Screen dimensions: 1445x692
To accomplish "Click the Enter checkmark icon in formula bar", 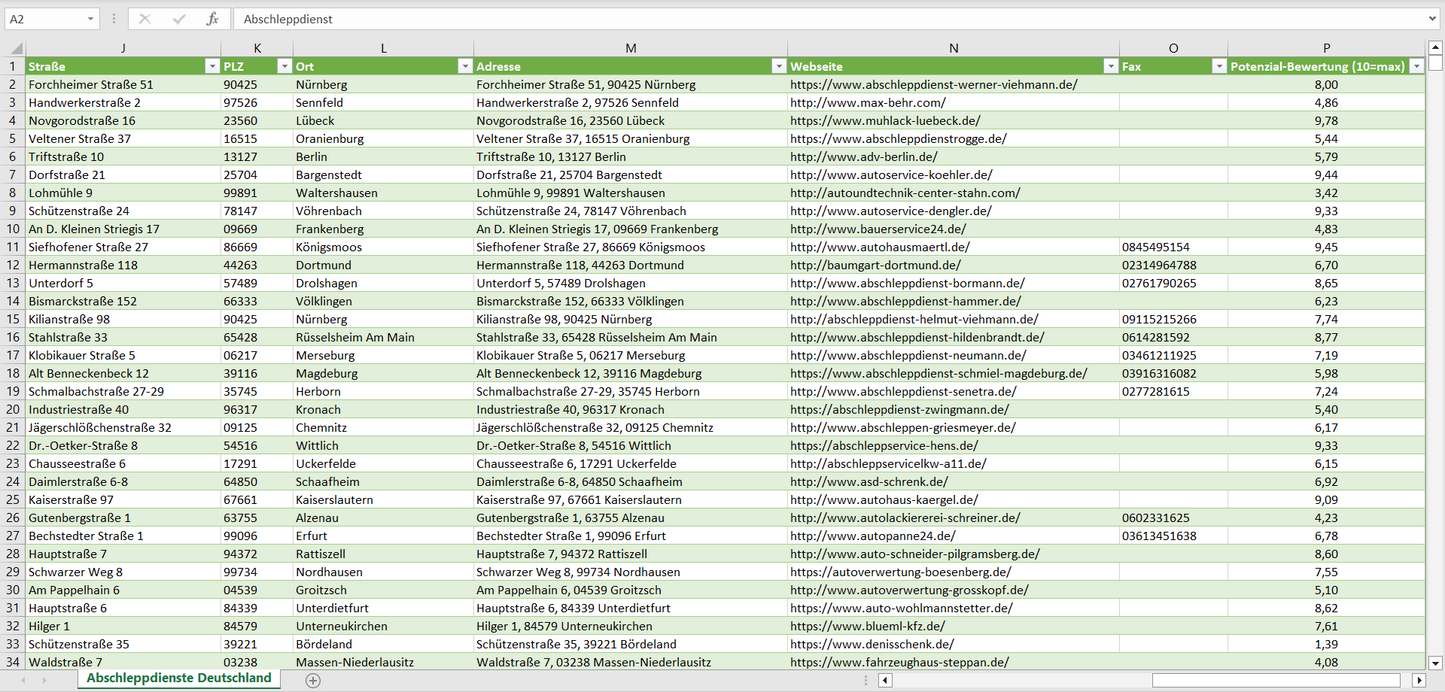I will point(179,19).
